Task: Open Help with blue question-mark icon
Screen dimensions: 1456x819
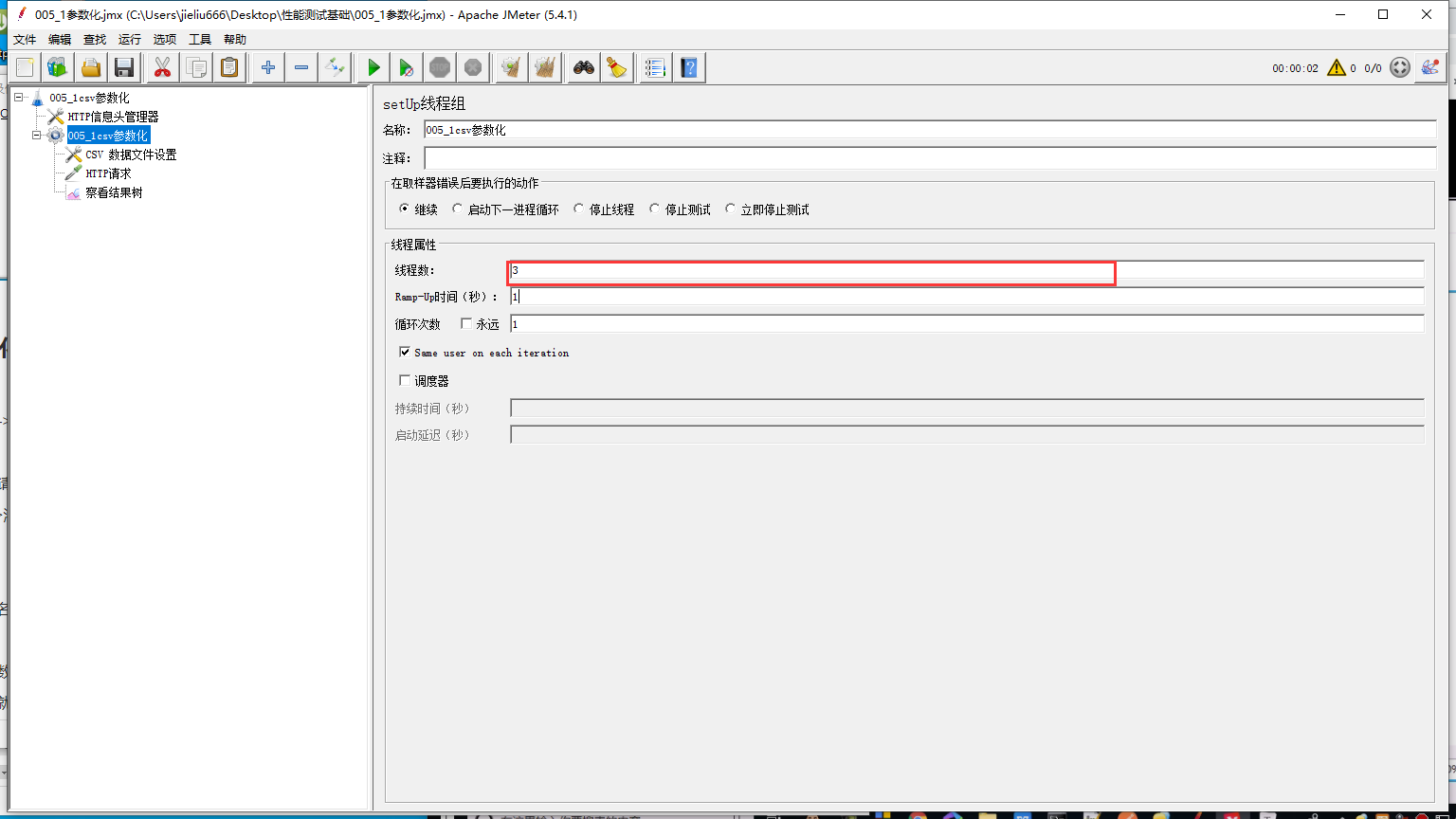Action: click(x=689, y=67)
